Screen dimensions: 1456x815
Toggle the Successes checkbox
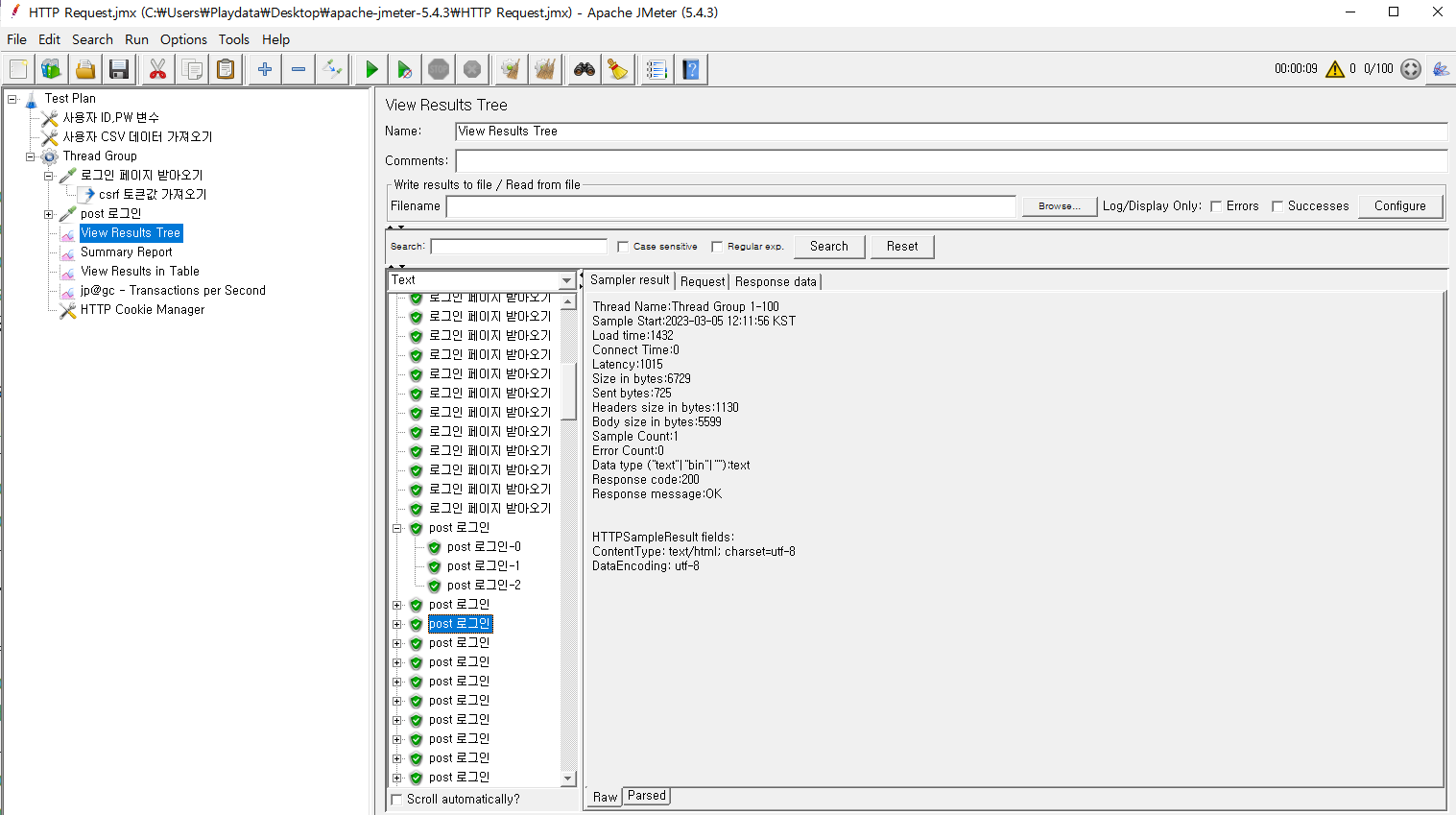(x=1277, y=206)
